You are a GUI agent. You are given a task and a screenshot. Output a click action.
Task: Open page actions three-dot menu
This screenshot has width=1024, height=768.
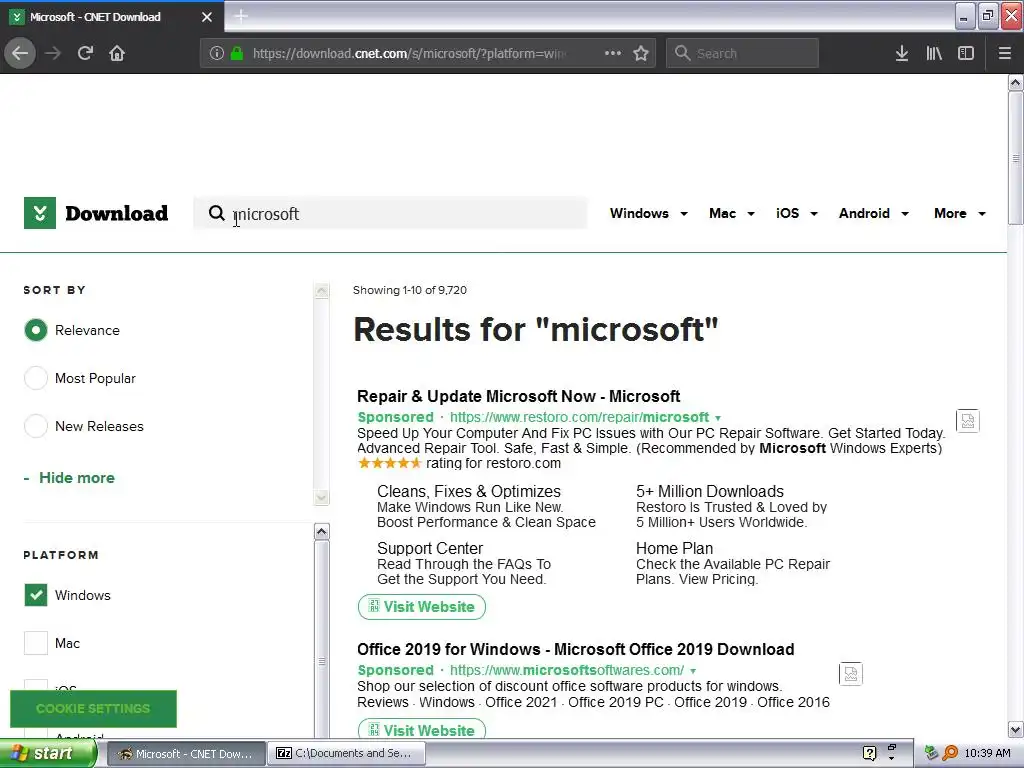point(613,53)
